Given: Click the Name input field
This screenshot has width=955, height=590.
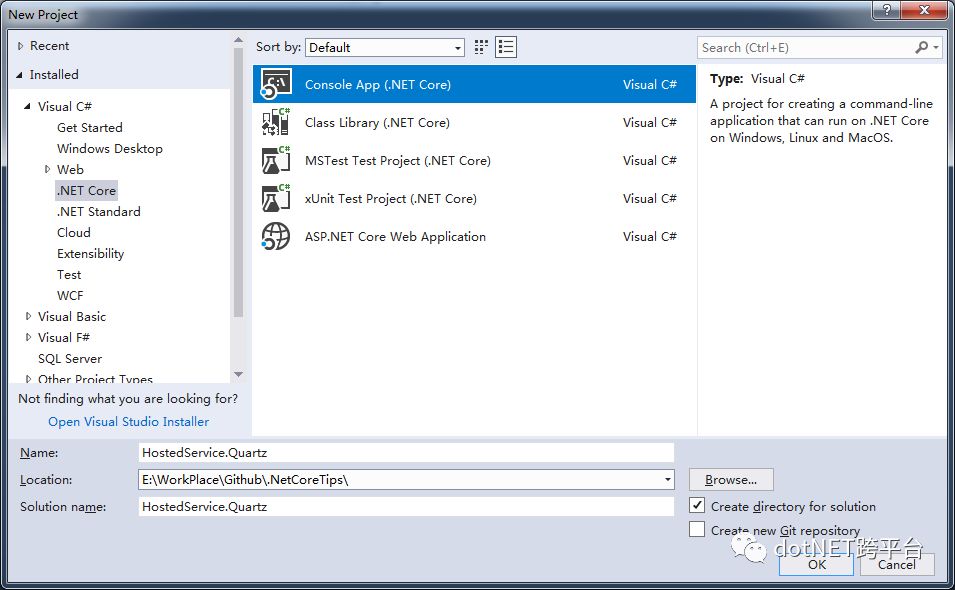Looking at the screenshot, I should pos(406,452).
